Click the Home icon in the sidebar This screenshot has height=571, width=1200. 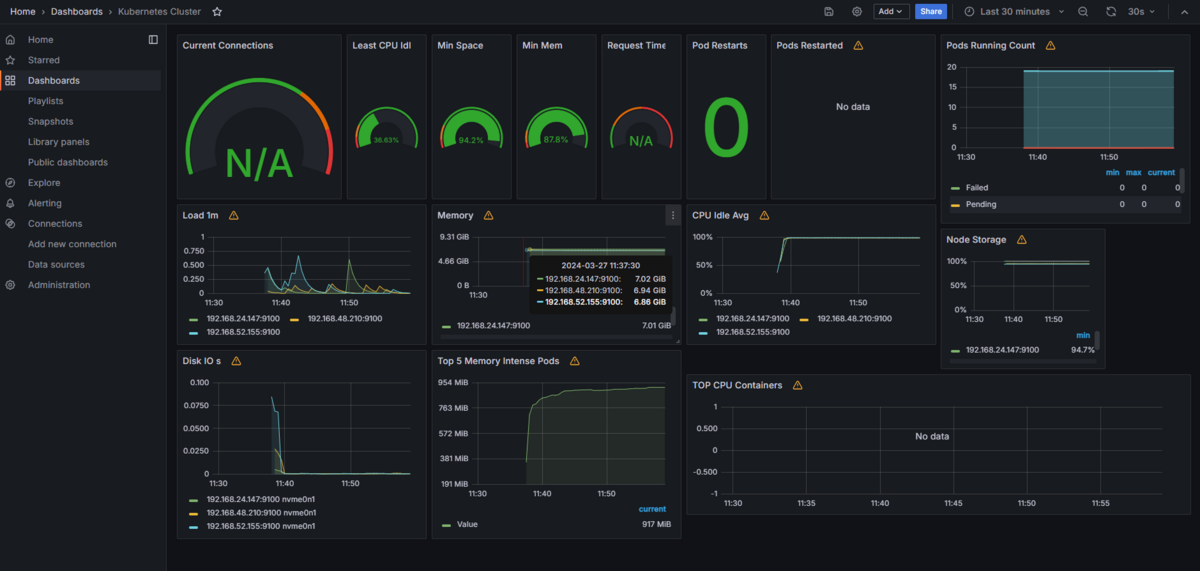pos(10,40)
